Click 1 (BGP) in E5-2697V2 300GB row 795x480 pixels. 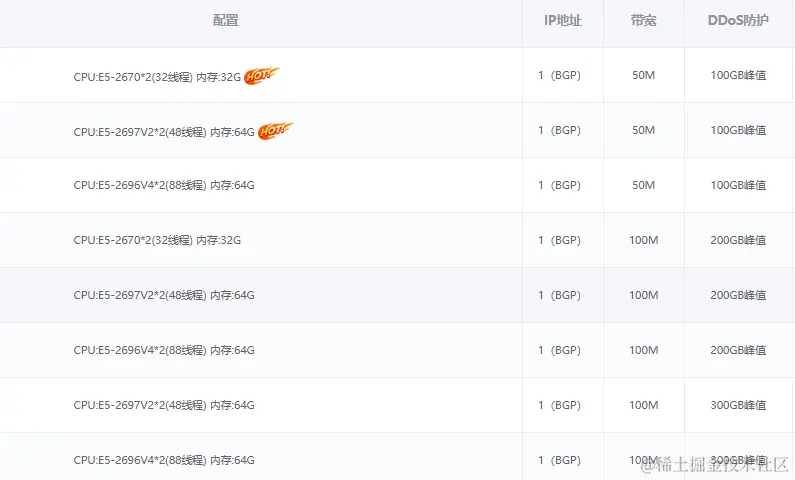tap(559, 405)
